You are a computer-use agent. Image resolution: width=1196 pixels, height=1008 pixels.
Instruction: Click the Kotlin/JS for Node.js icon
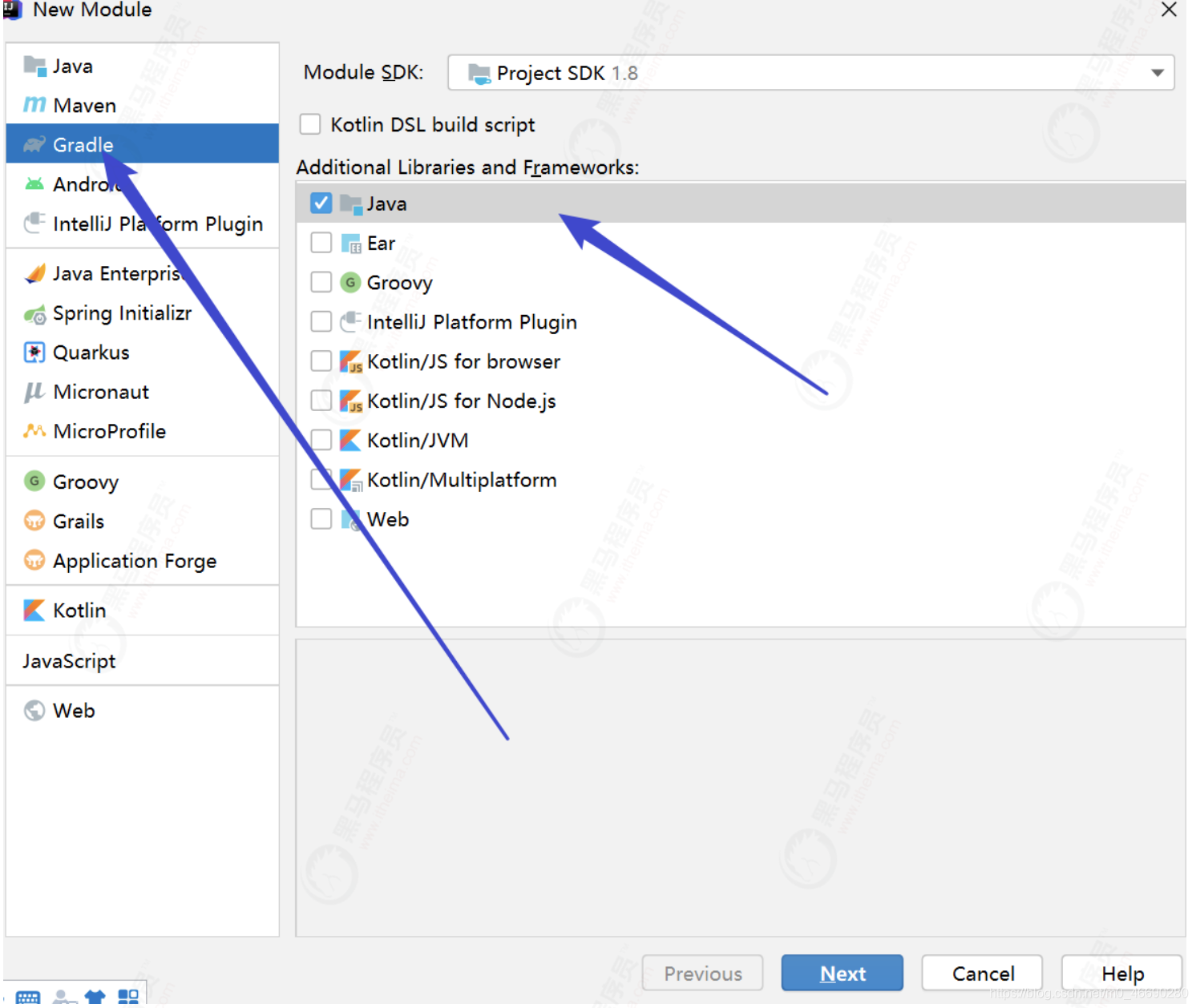(x=351, y=401)
